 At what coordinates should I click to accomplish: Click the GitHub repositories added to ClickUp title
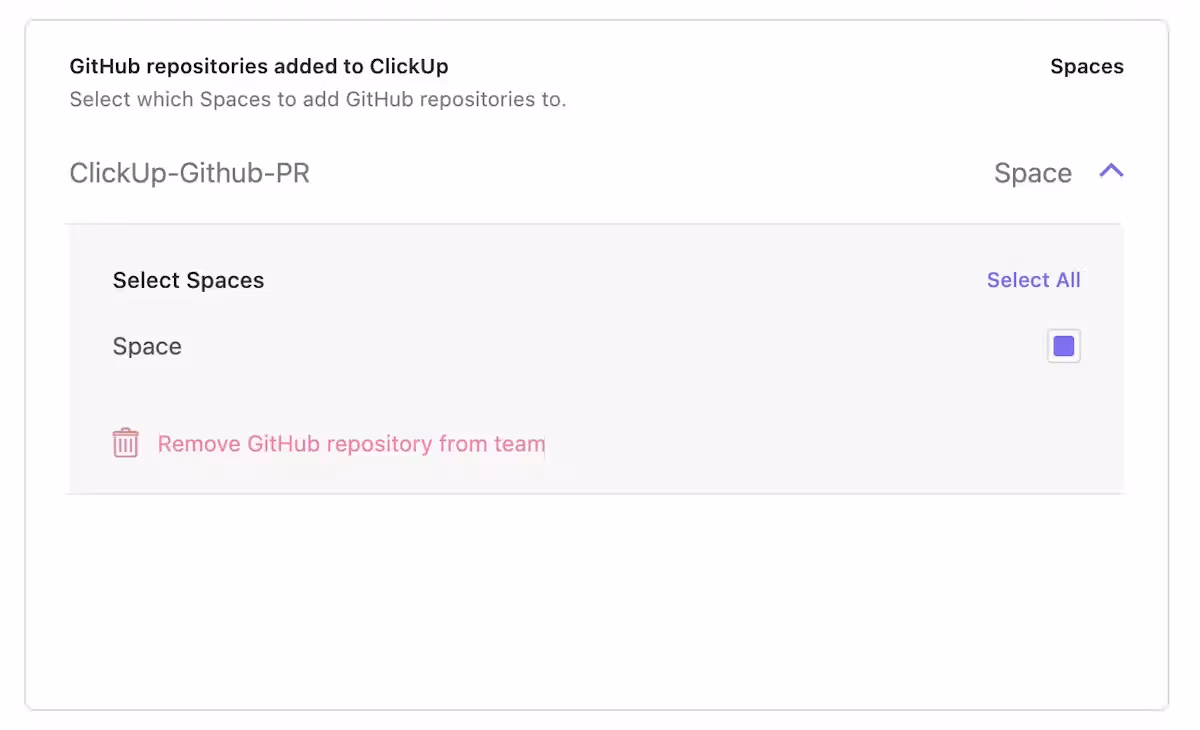pyautogui.click(x=258, y=66)
